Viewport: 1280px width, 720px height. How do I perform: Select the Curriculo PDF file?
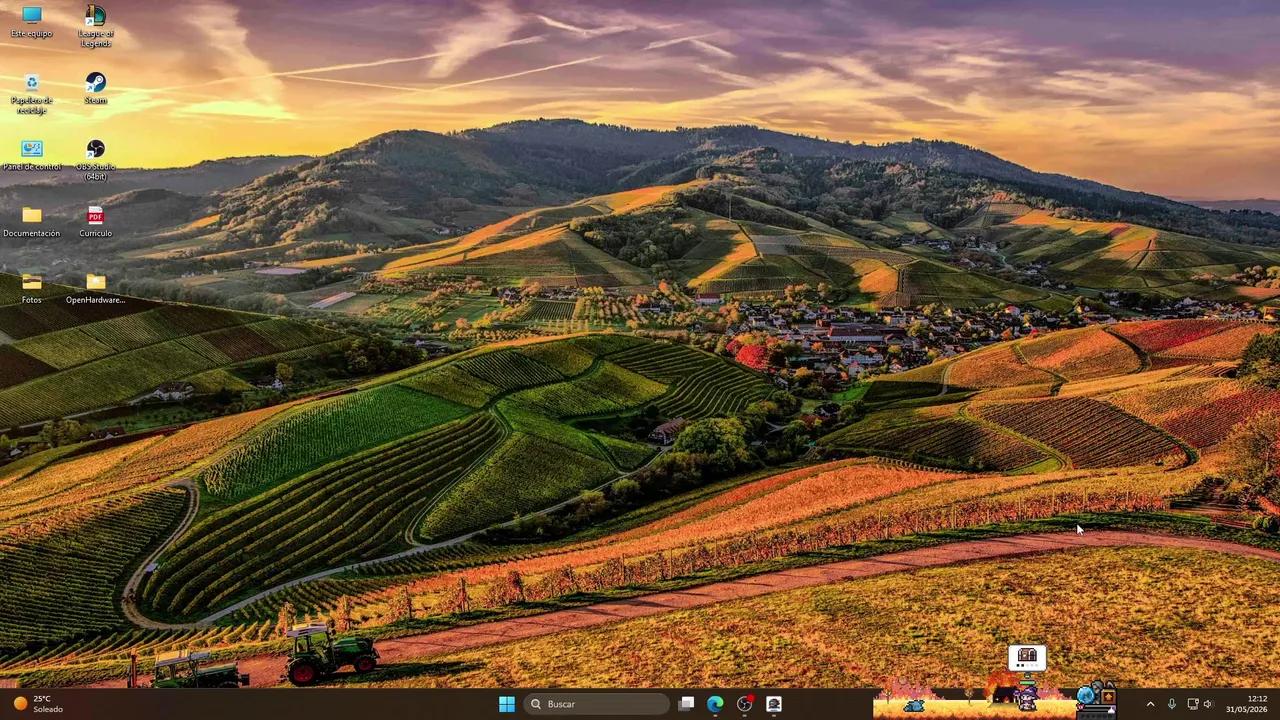[x=95, y=222]
